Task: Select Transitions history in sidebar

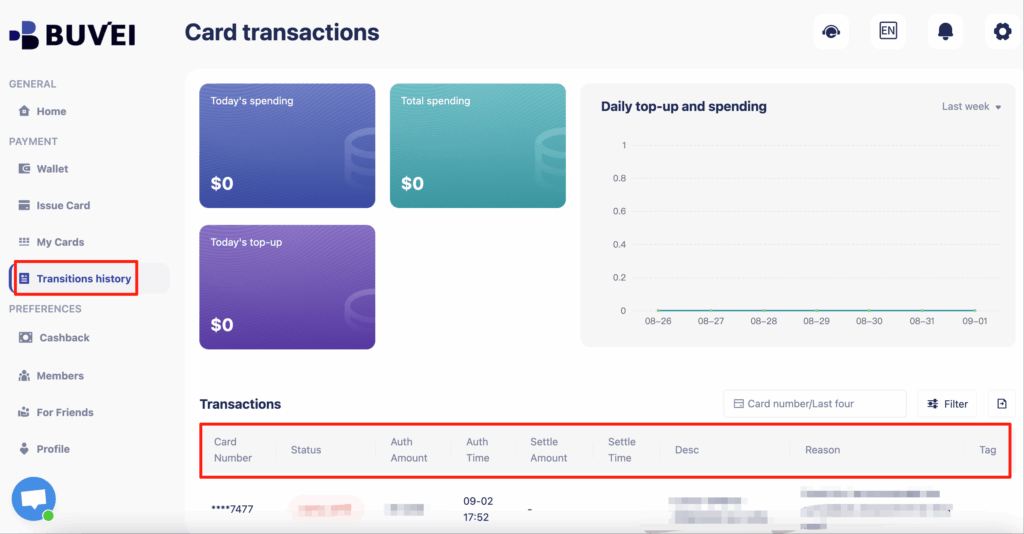Action: point(83,279)
